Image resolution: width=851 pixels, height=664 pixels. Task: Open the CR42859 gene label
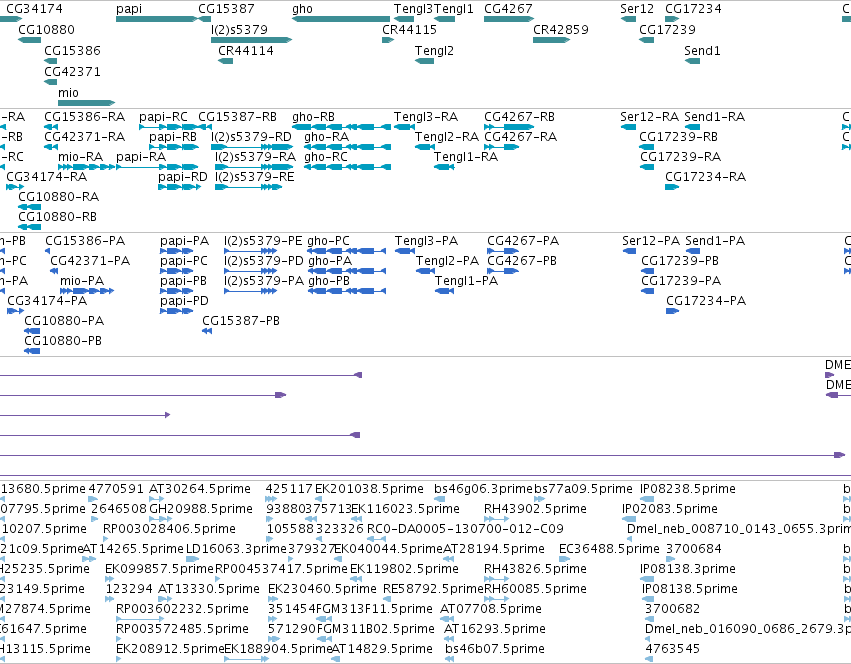tap(561, 29)
